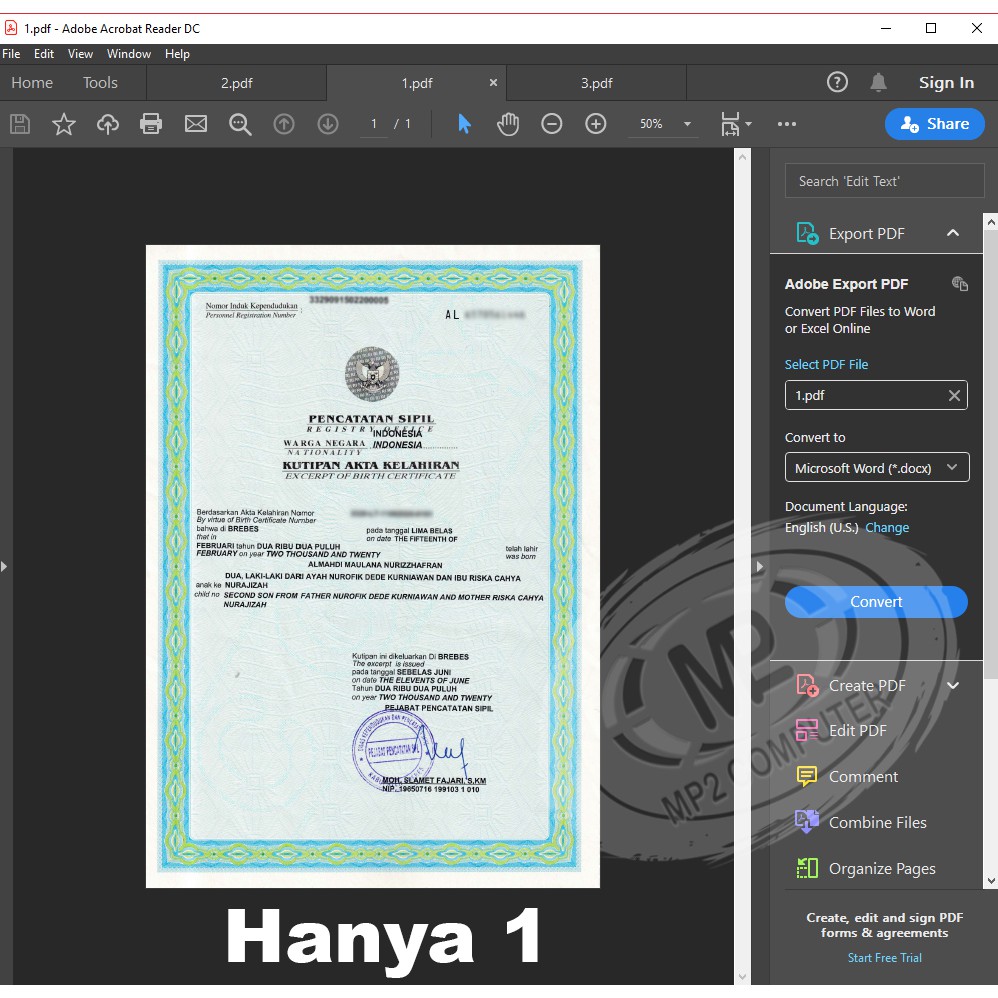The width and height of the screenshot is (998, 998).
Task: Click the zoom out minus icon
Action: coord(552,124)
